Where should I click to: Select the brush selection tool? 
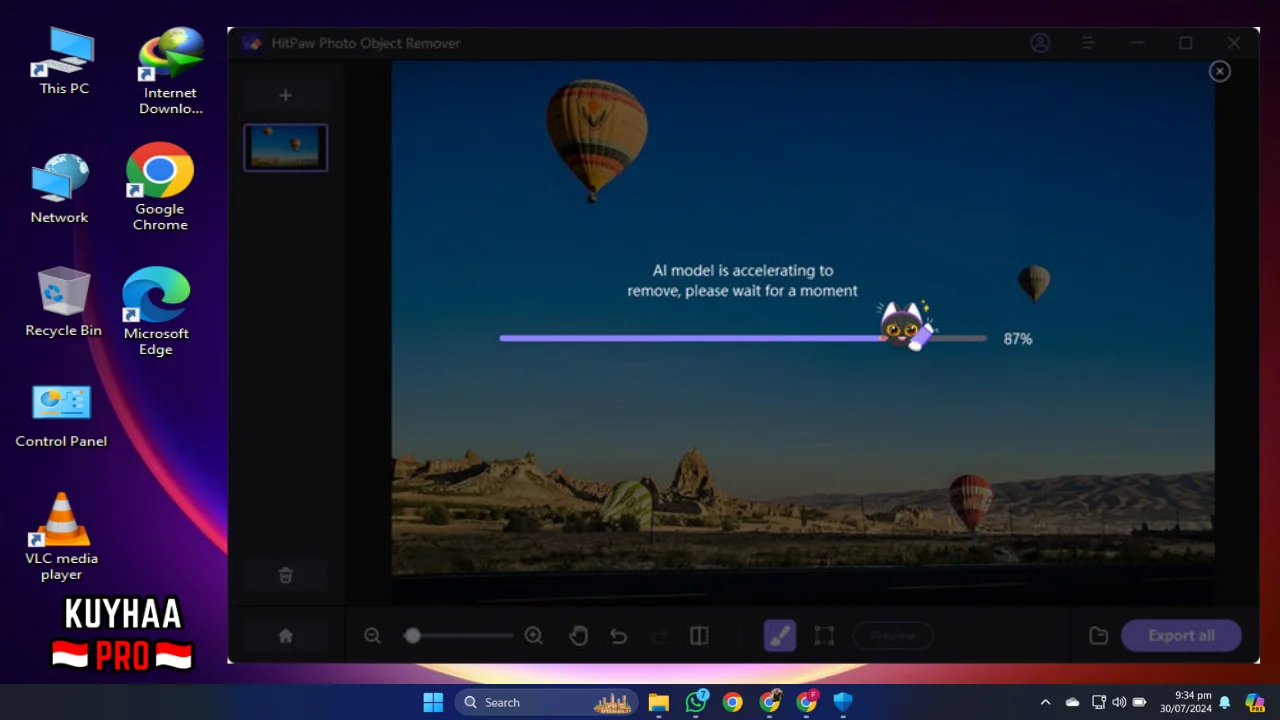click(780, 636)
